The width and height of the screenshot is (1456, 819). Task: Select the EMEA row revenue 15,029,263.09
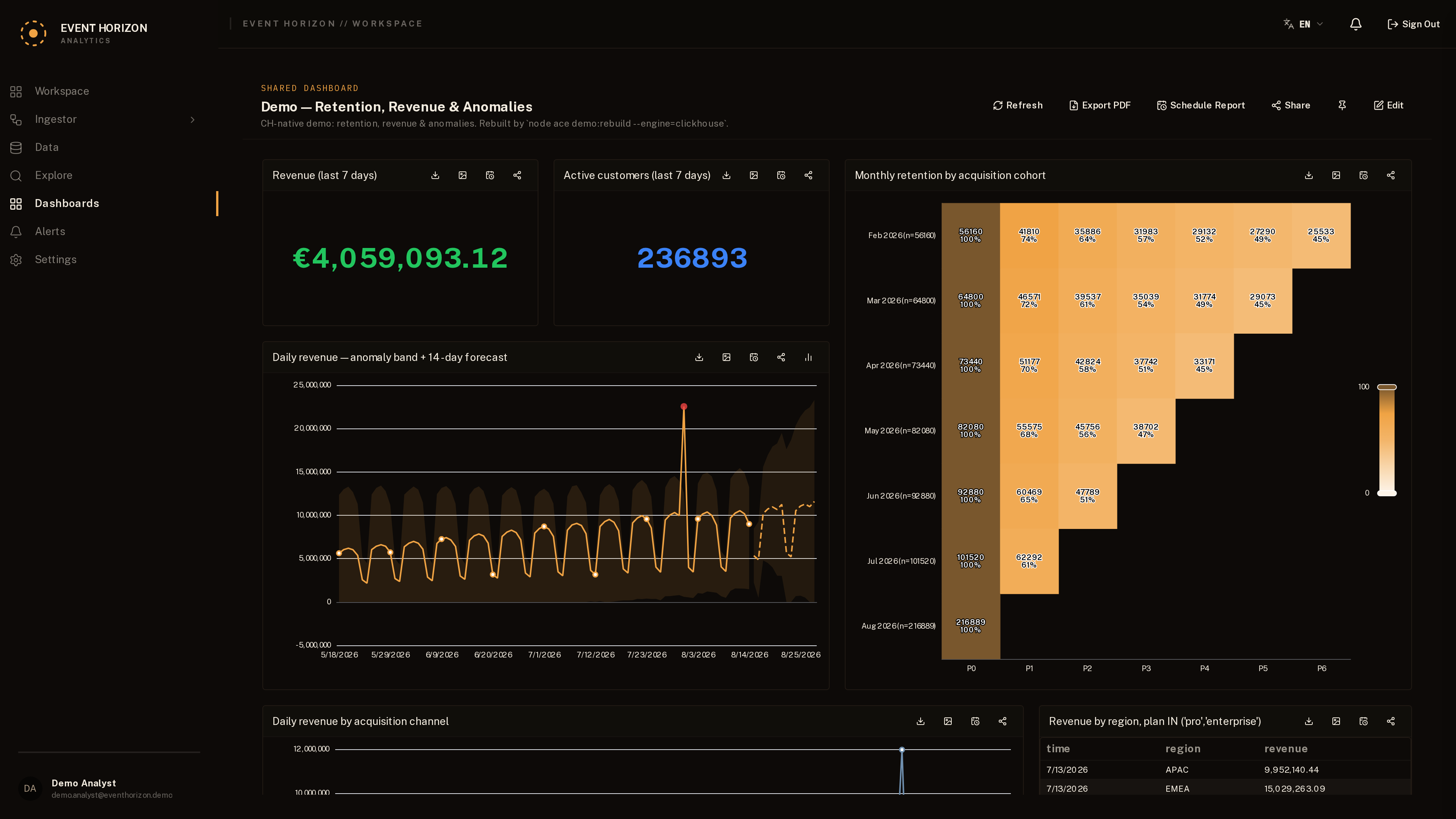(x=1294, y=789)
